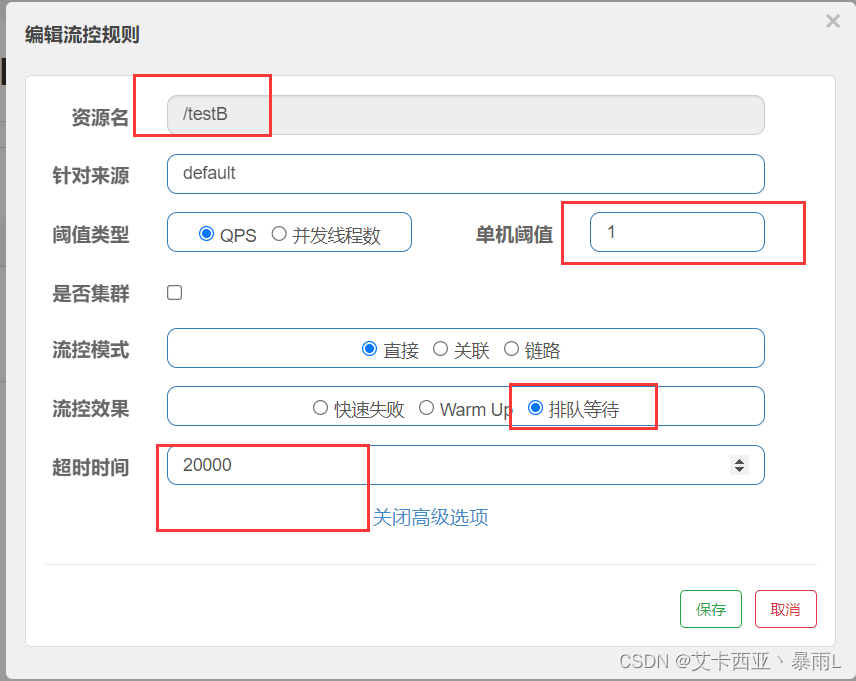Save the rule with the 保存 button

click(x=711, y=609)
